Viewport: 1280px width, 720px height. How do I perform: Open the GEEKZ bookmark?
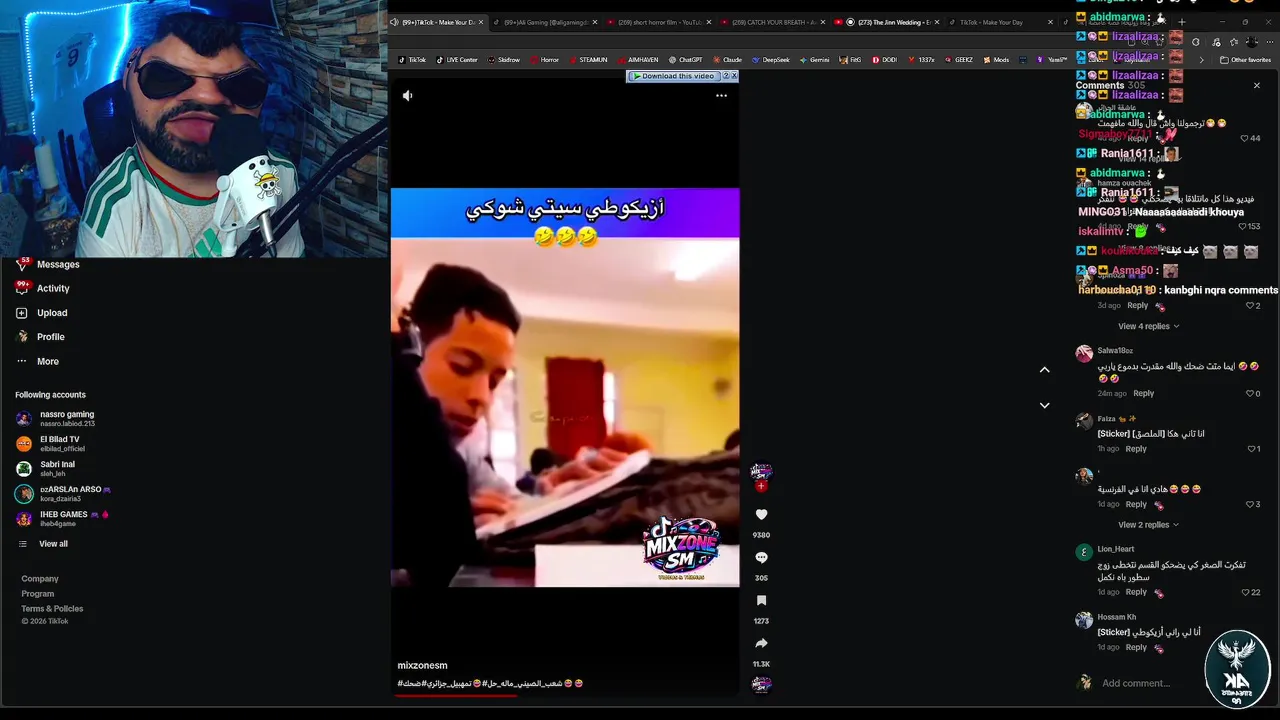[x=958, y=60]
